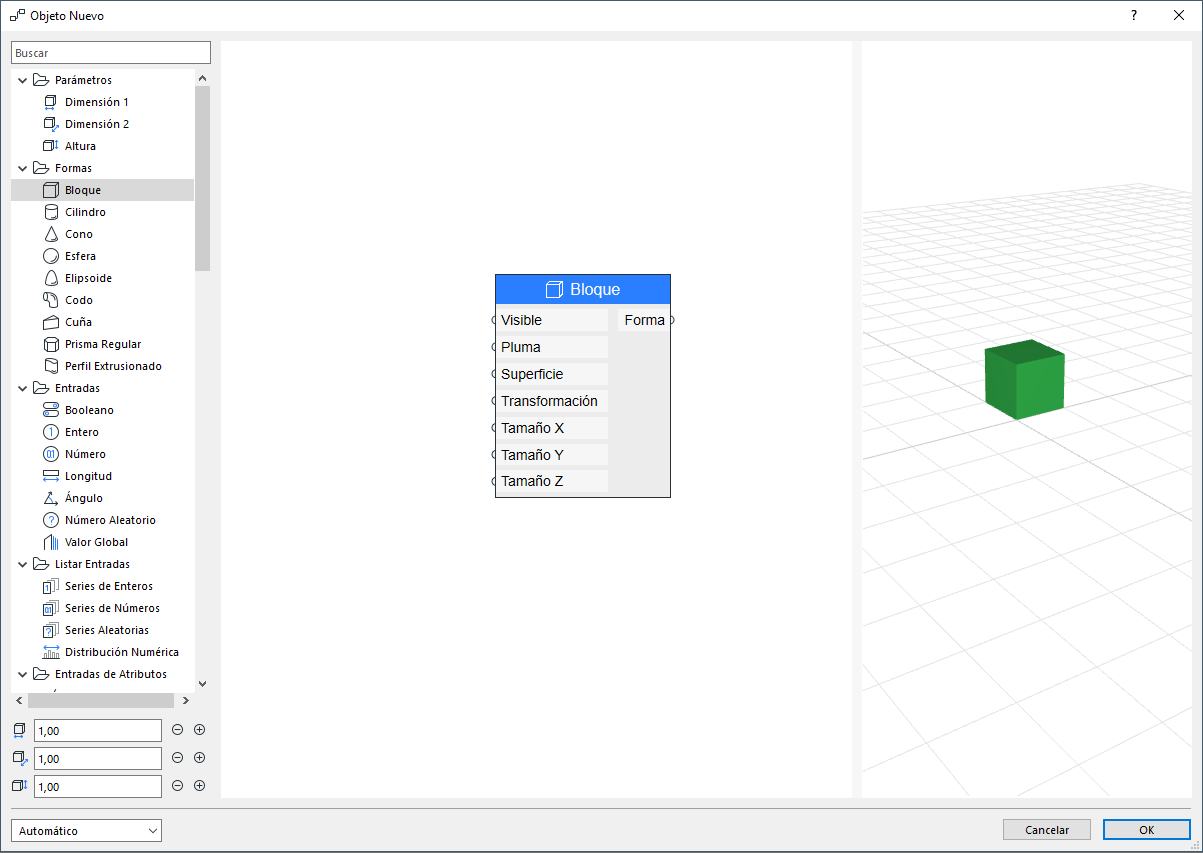Choose the Prisma Regular shape icon
Image resolution: width=1203 pixels, height=853 pixels.
click(51, 344)
